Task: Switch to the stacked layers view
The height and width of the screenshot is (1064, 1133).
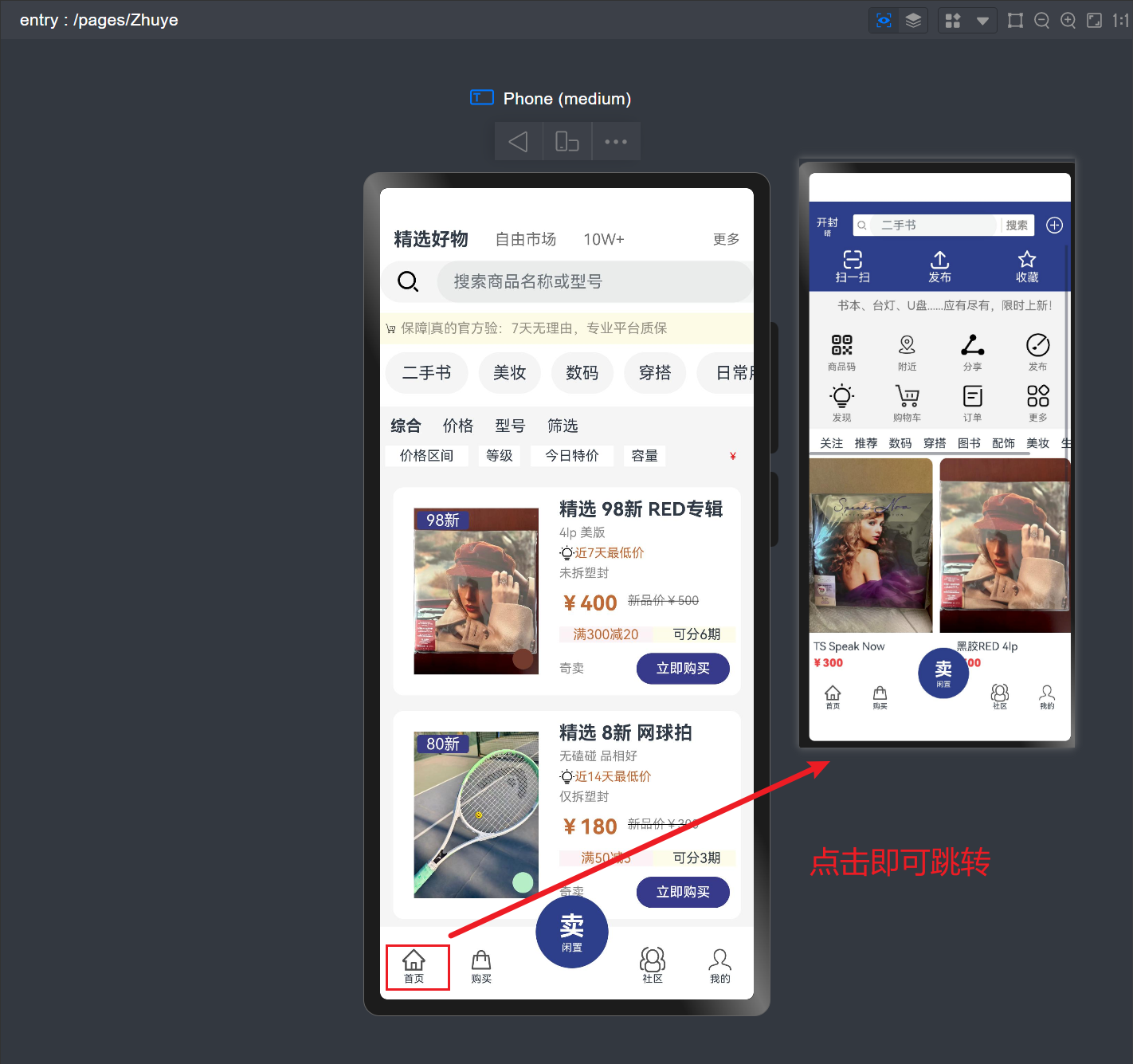Action: pyautogui.click(x=913, y=21)
